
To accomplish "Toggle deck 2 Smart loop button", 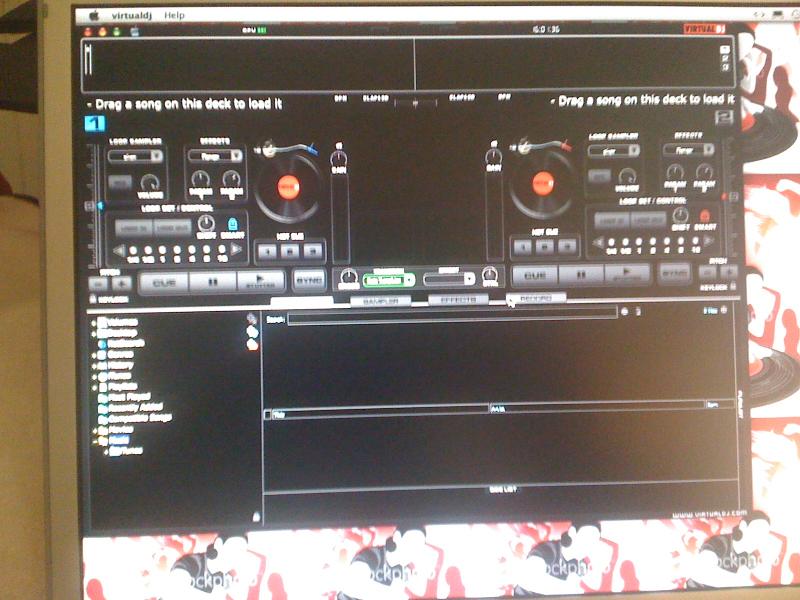I will (x=705, y=215).
